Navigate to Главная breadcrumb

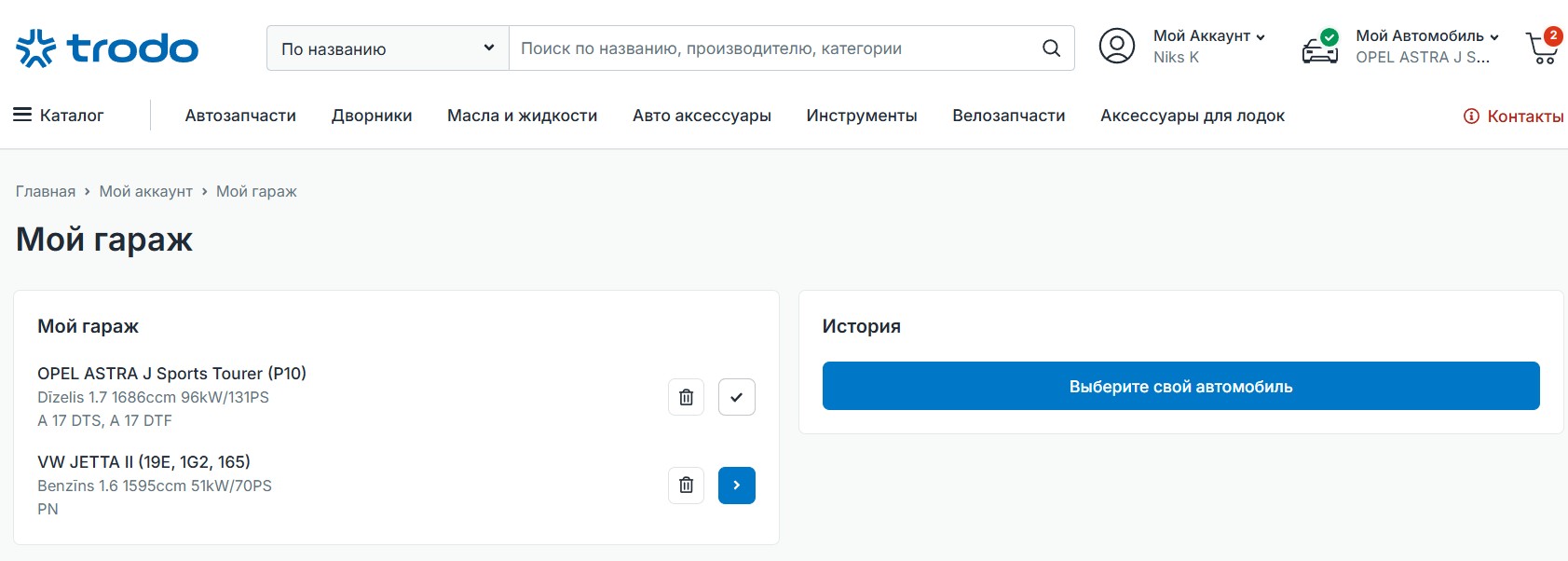pos(46,191)
